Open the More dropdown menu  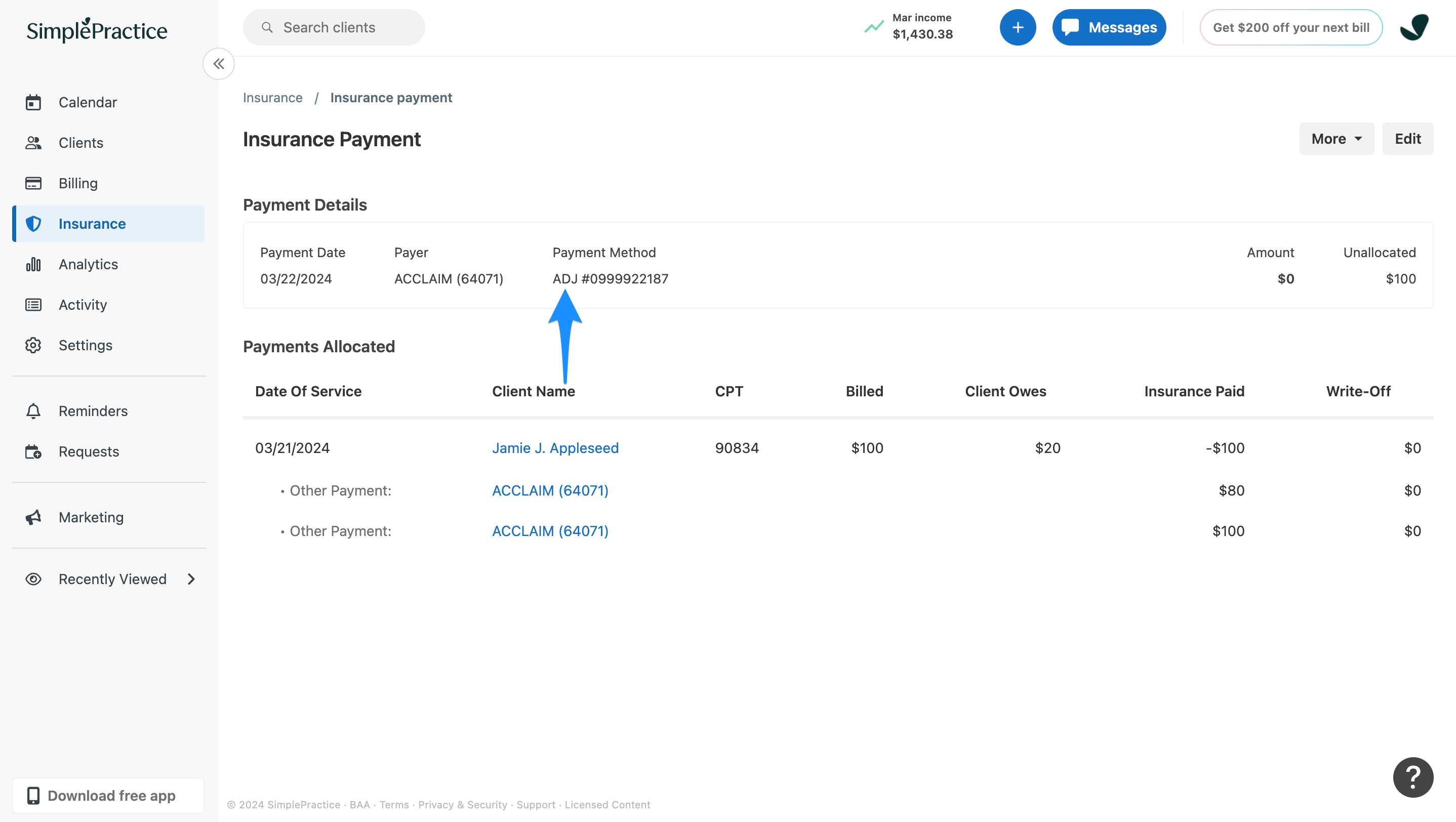[1336, 139]
